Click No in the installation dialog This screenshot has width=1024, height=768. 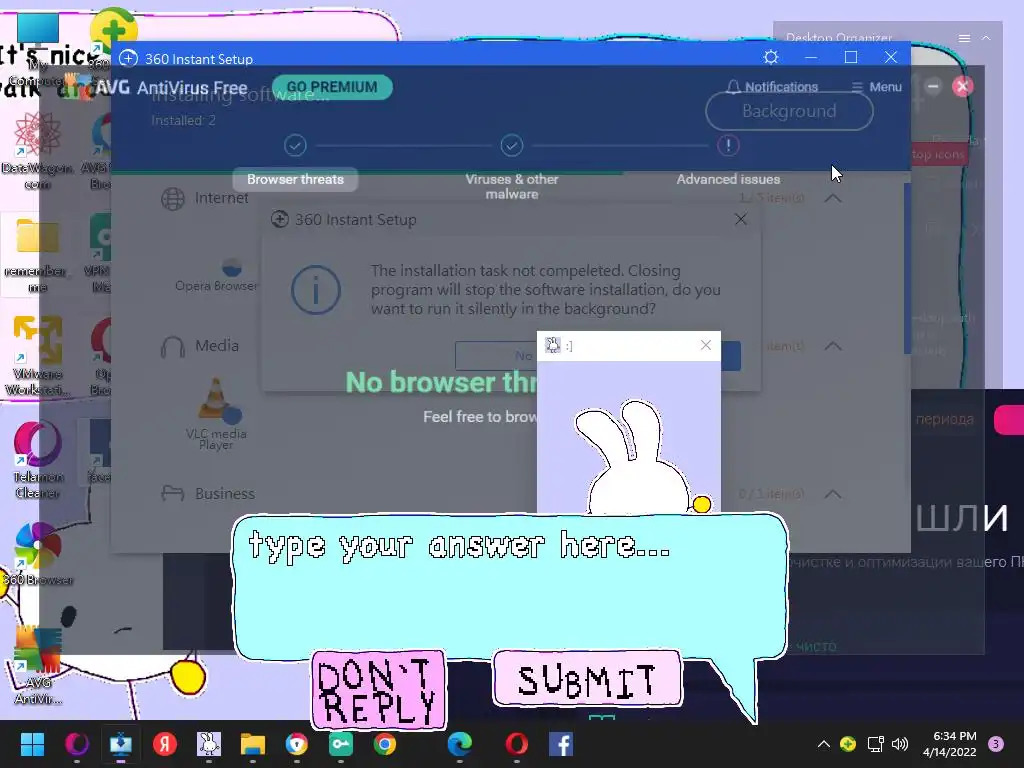[x=496, y=356]
